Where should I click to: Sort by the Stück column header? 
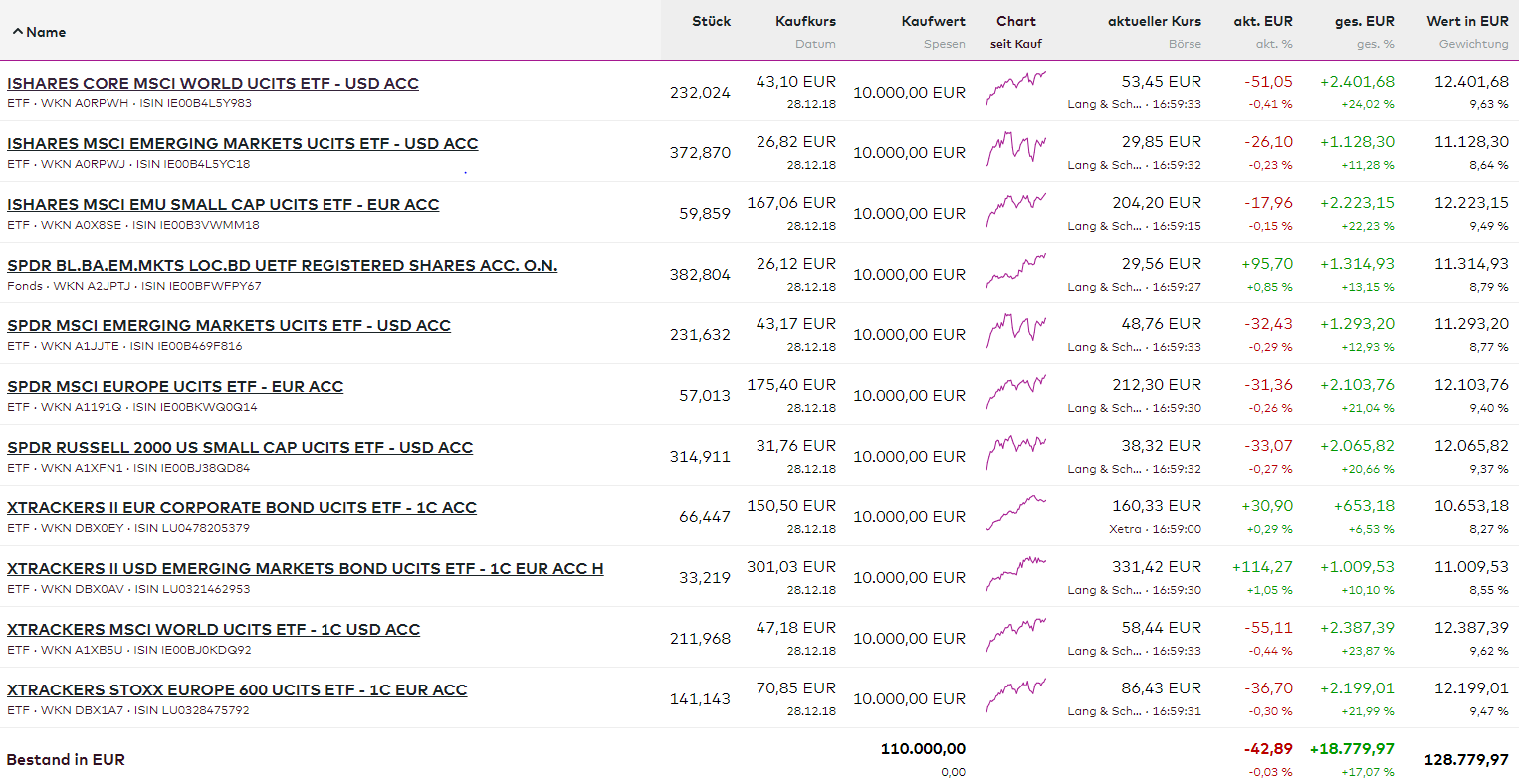pyautogui.click(x=711, y=21)
